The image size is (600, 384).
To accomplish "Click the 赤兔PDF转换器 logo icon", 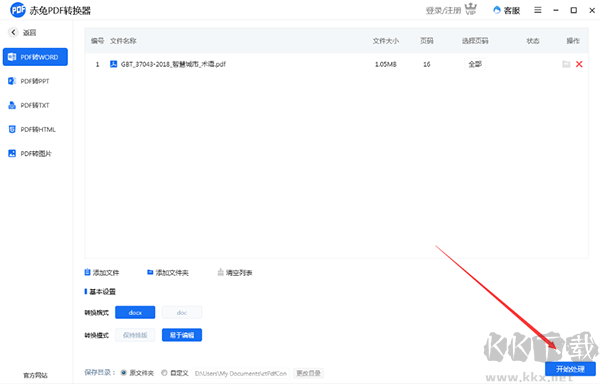I will tap(18, 10).
